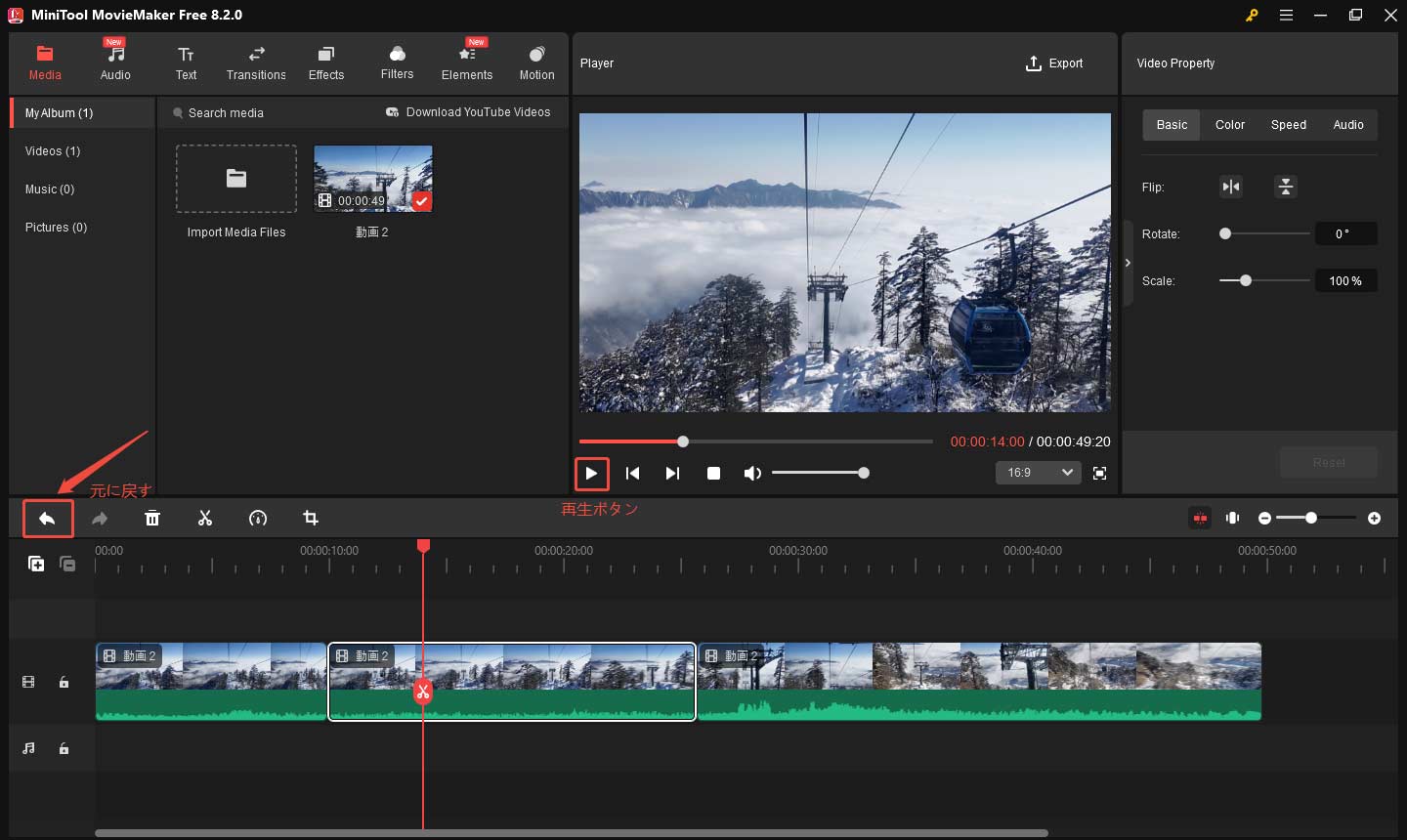Click the player progress bar
The width and height of the screenshot is (1407, 840).
pos(755,441)
